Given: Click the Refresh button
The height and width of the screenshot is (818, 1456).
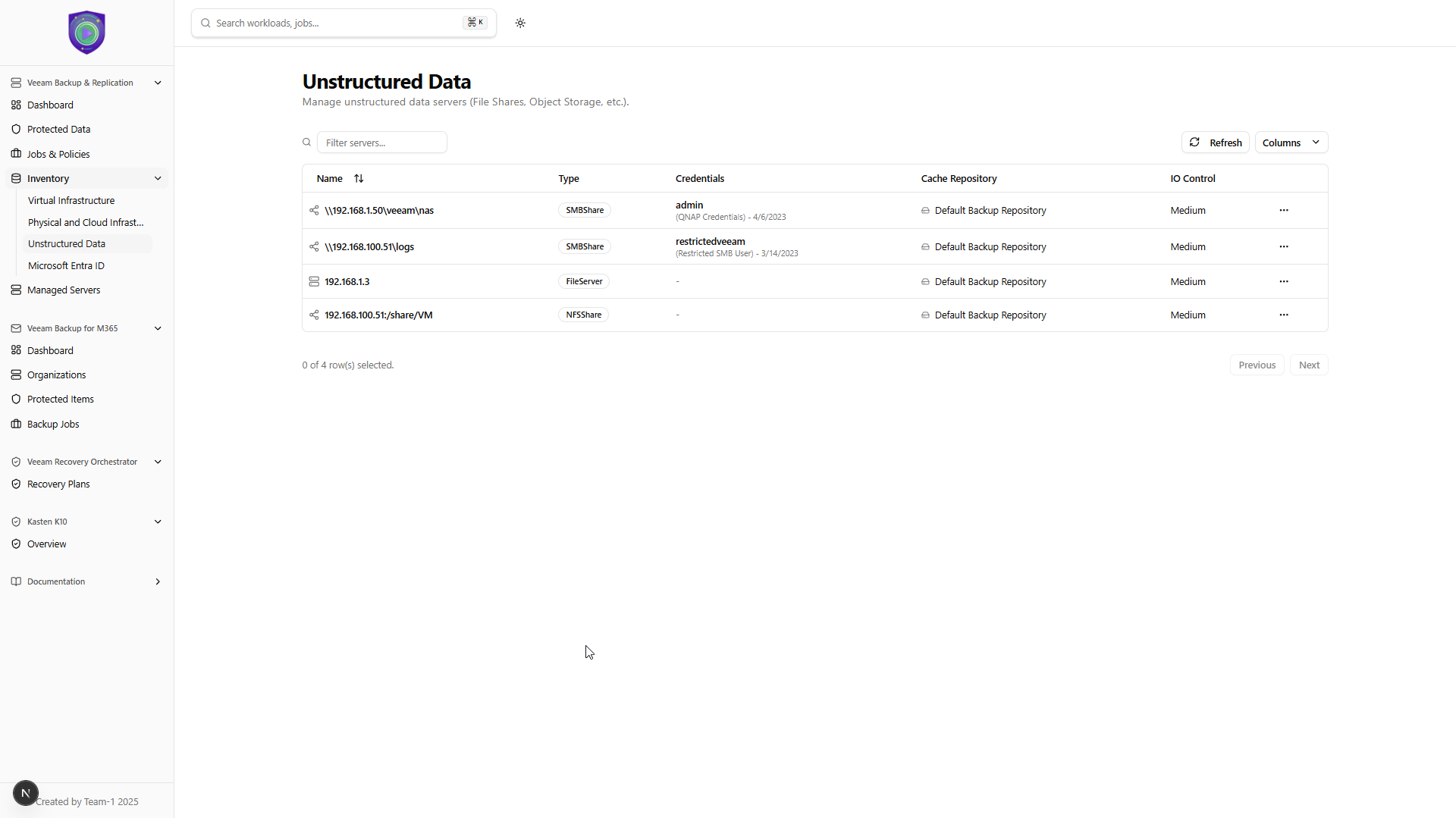Looking at the screenshot, I should [1215, 143].
